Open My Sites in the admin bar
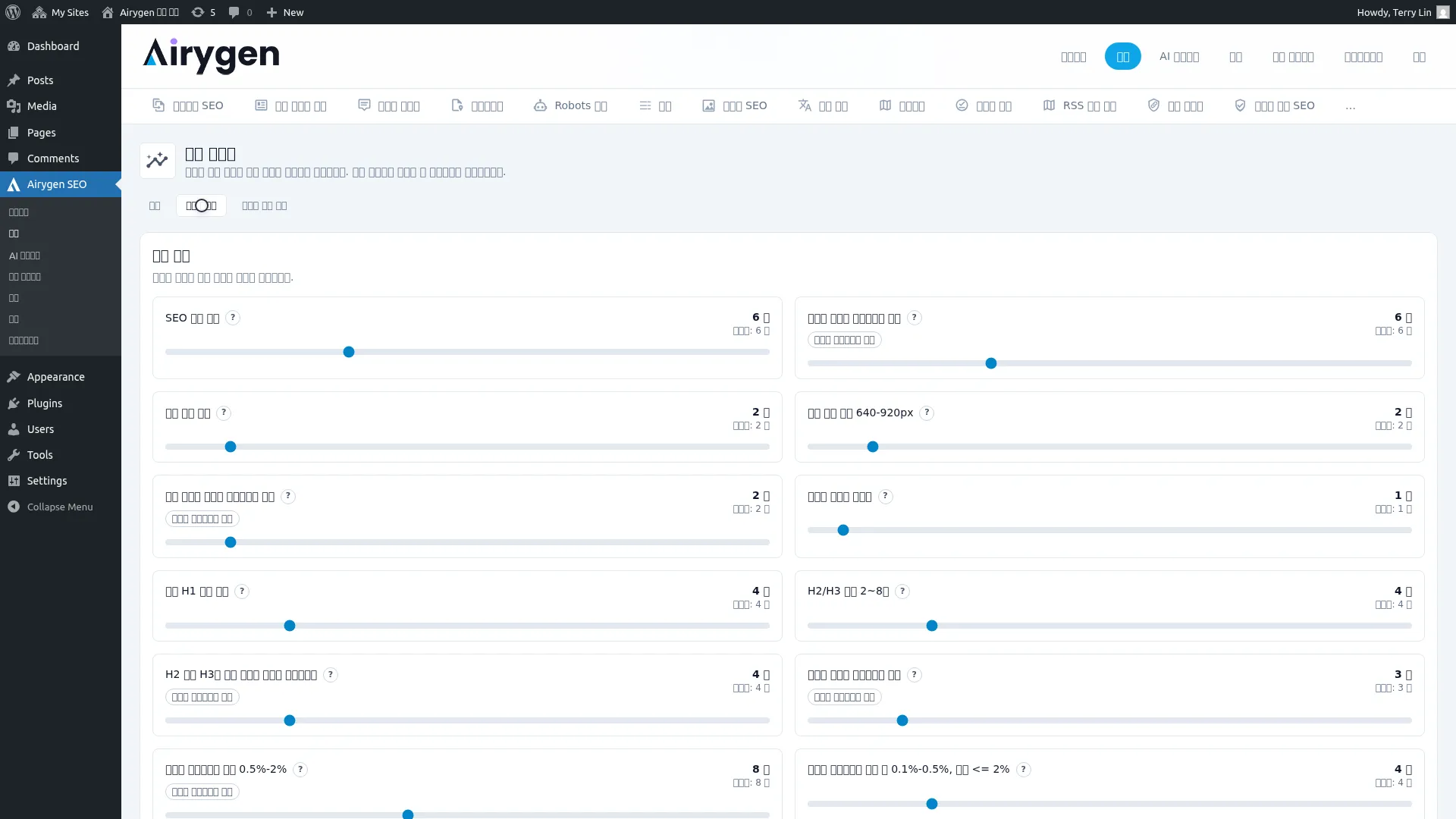Viewport: 1456px width, 819px height. coord(61,12)
